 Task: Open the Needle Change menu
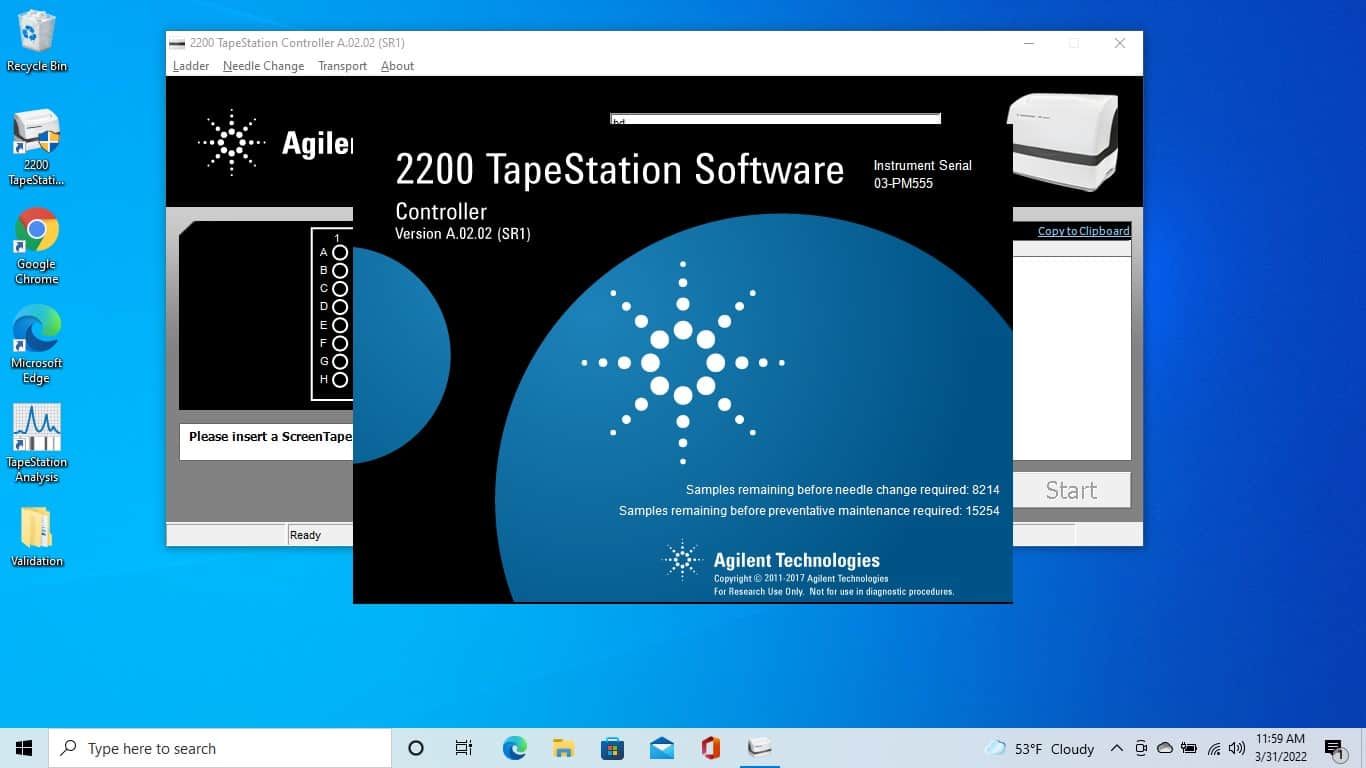(x=263, y=66)
